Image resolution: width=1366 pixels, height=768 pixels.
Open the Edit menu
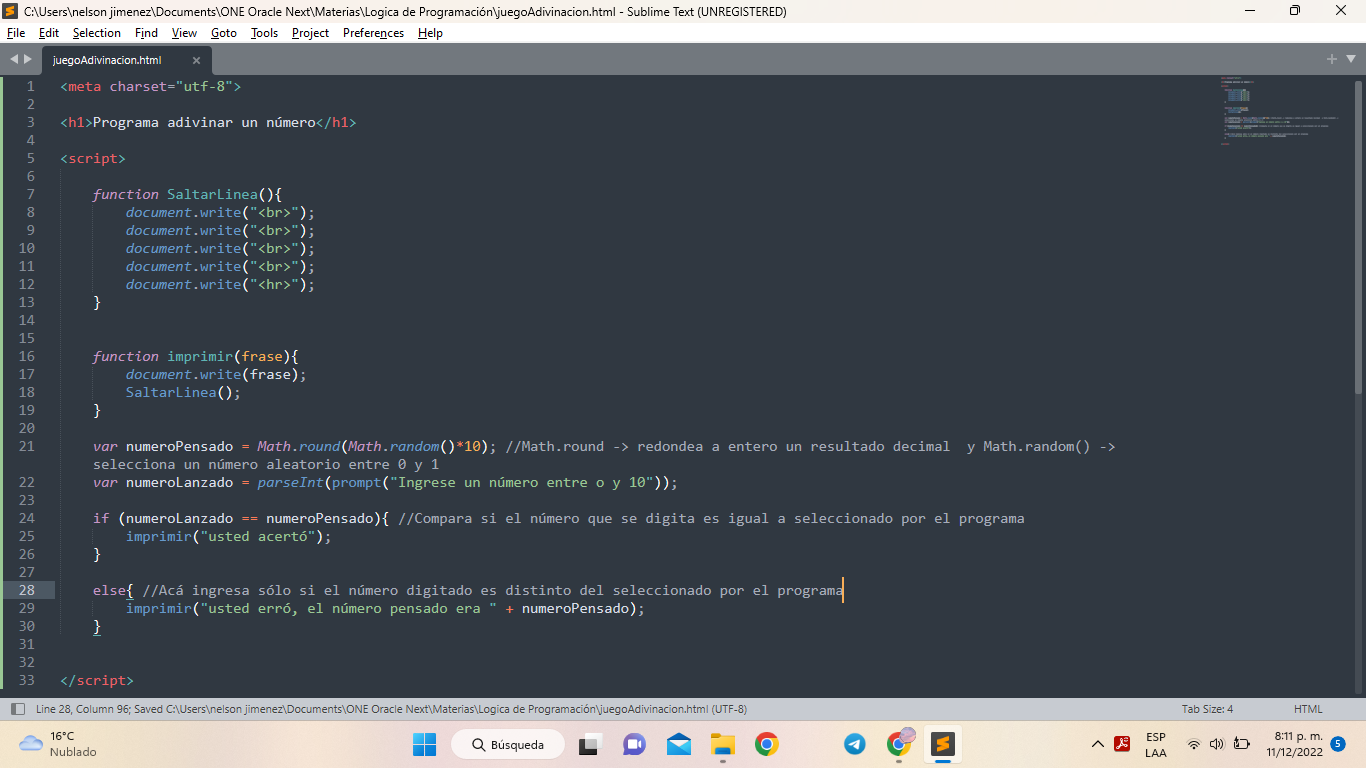[48, 33]
